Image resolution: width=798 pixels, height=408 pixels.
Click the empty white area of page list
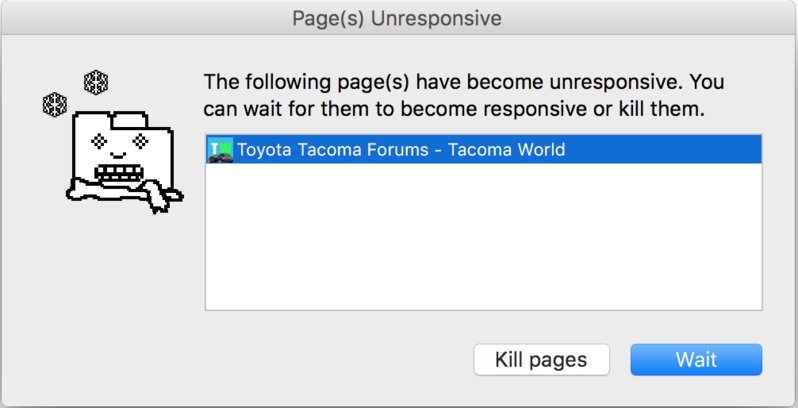pos(483,237)
